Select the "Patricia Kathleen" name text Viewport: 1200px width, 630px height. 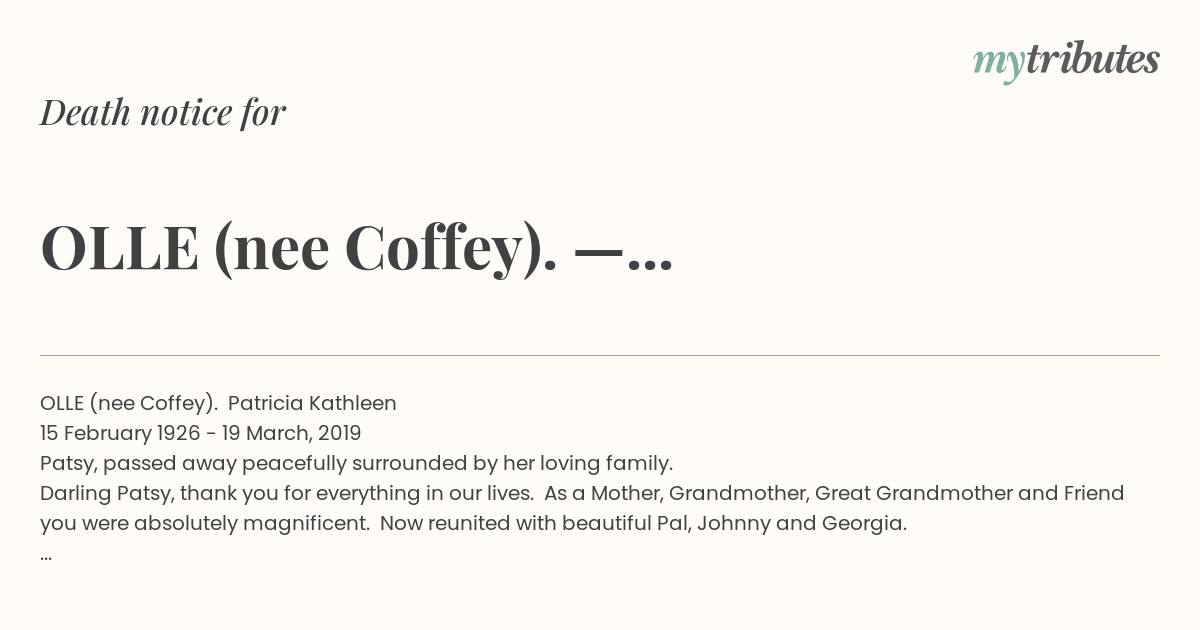(312, 403)
